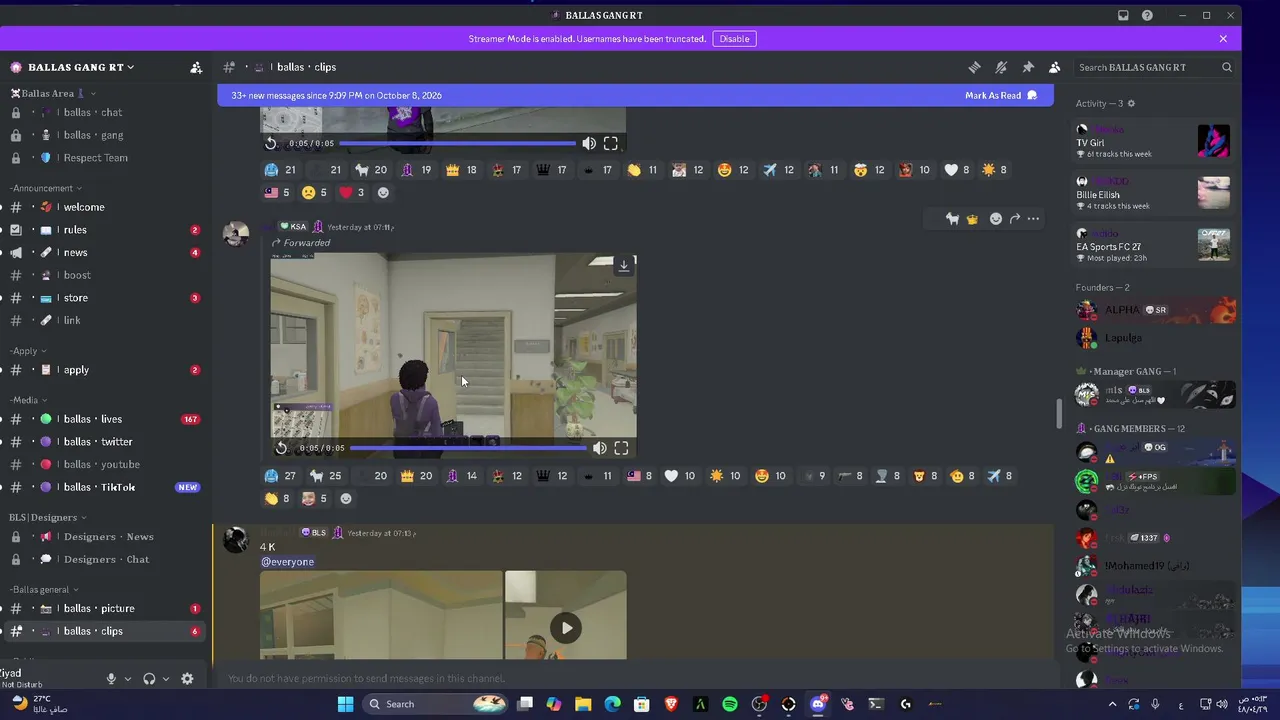Mute volume on the forwarded video
This screenshot has height=720, width=1280.
tap(599, 448)
